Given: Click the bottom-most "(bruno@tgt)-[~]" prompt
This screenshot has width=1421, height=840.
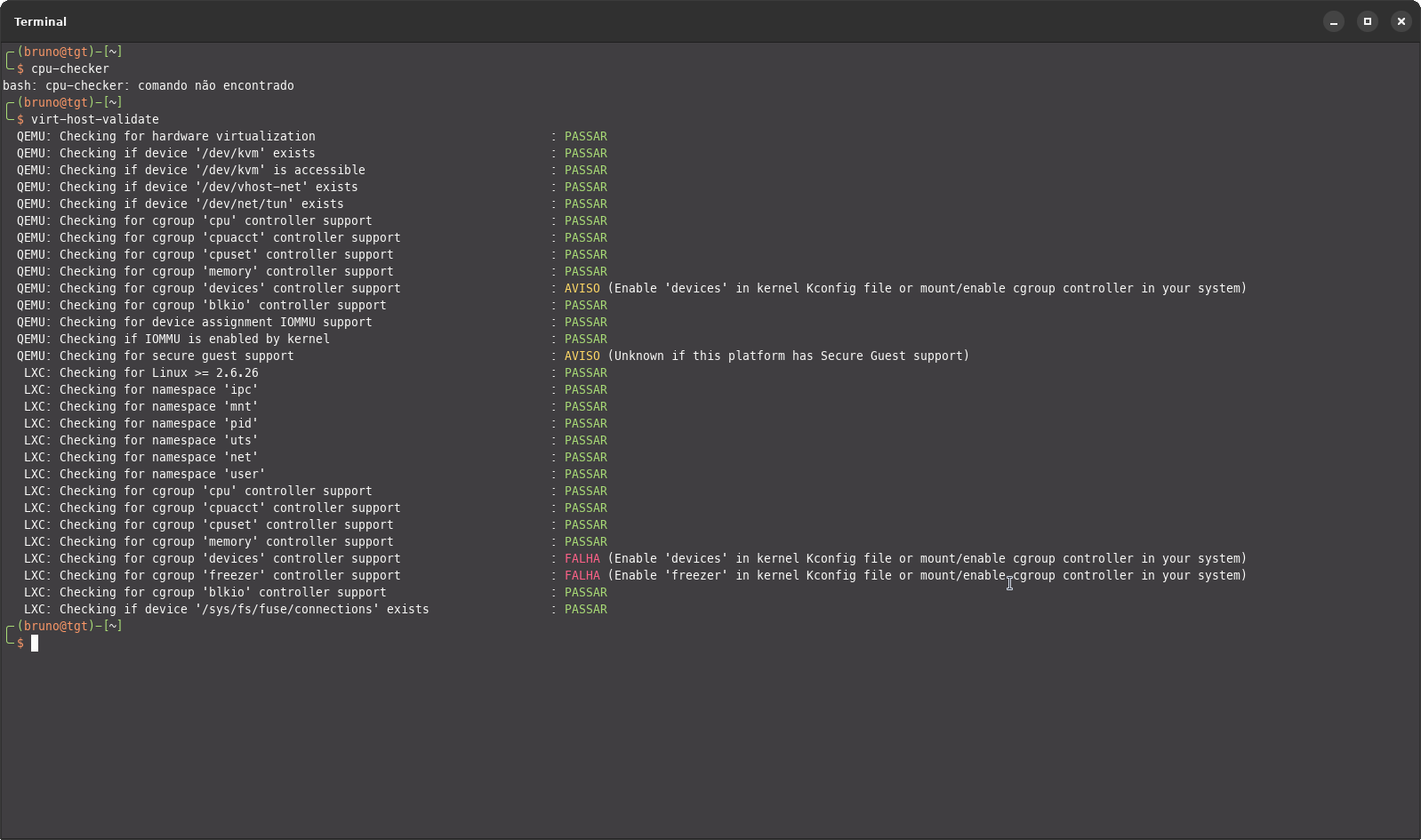Looking at the screenshot, I should (69, 626).
